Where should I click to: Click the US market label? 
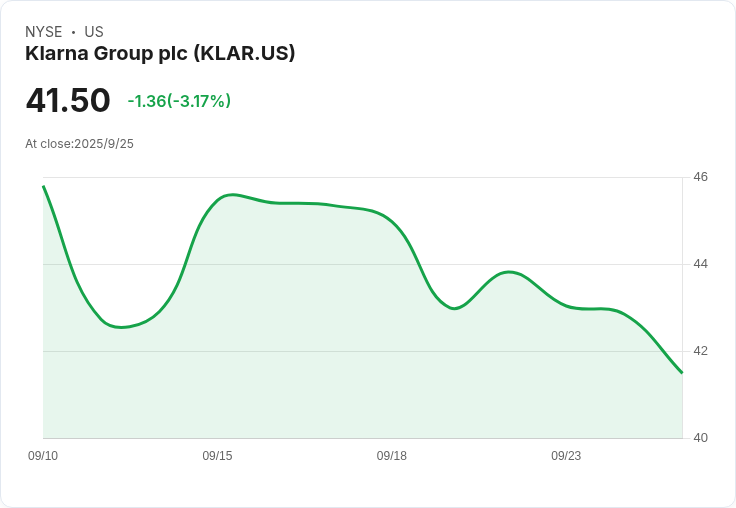(94, 32)
